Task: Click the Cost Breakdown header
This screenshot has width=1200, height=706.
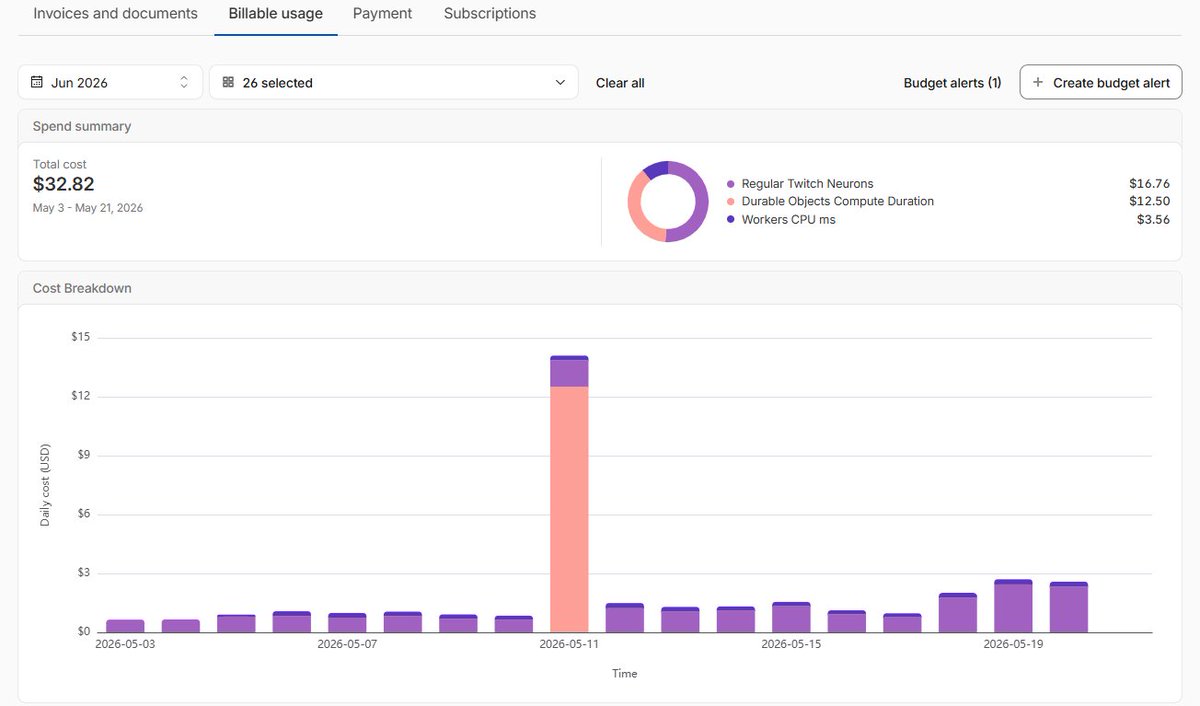Action: click(82, 288)
